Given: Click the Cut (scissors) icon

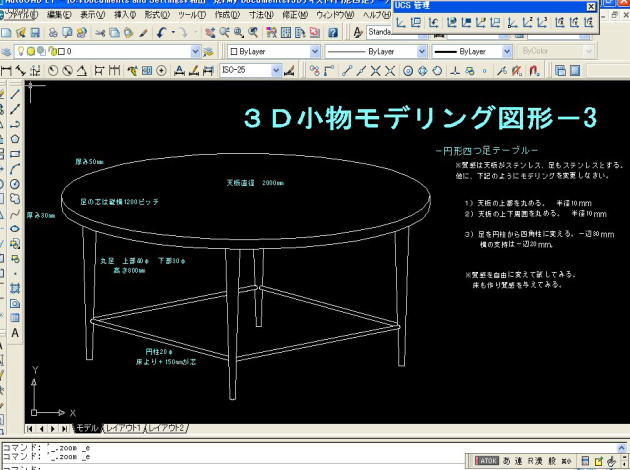Looking at the screenshot, I should [x=100, y=33].
